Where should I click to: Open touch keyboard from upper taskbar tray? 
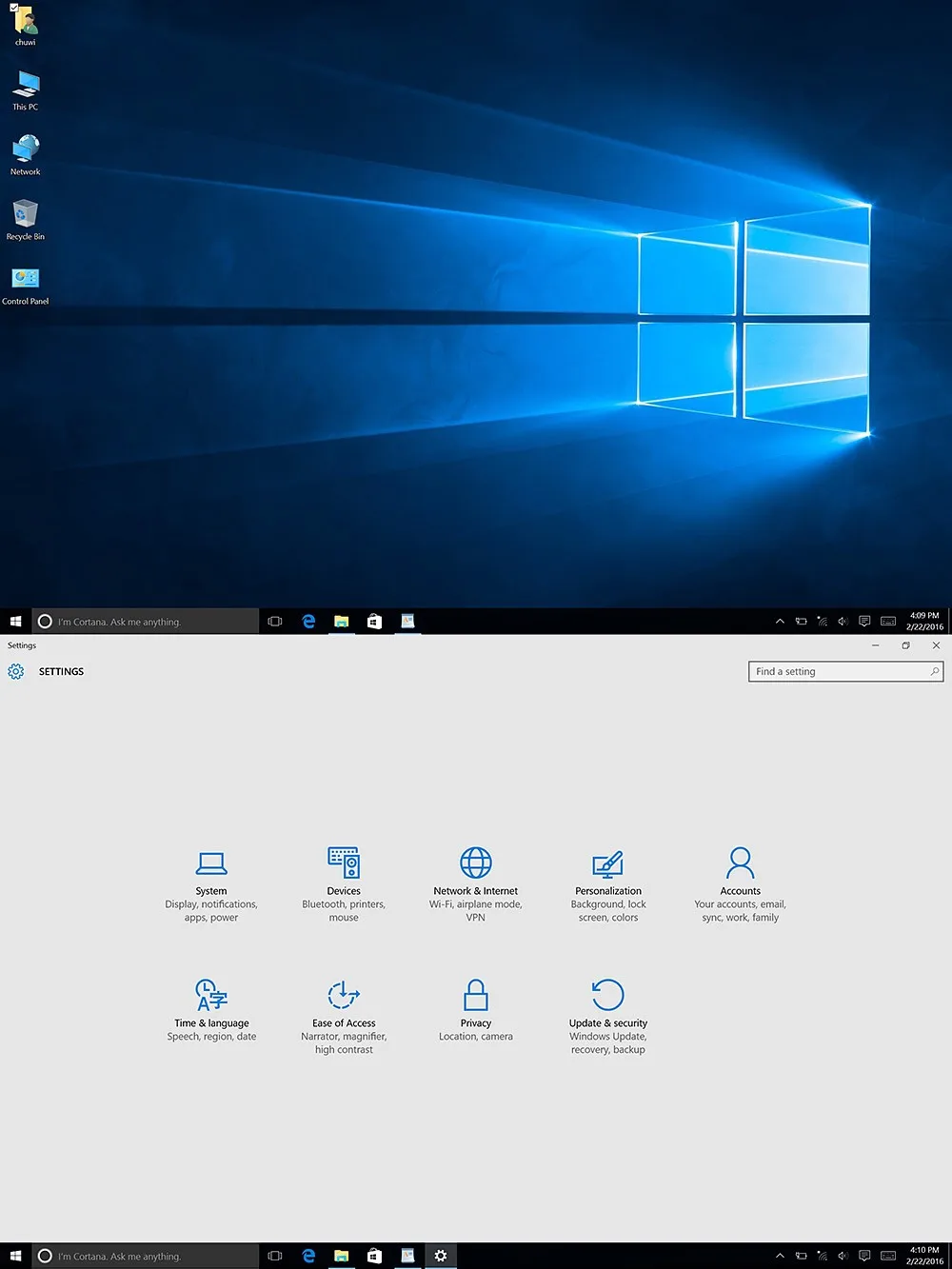pyautogui.click(x=888, y=622)
